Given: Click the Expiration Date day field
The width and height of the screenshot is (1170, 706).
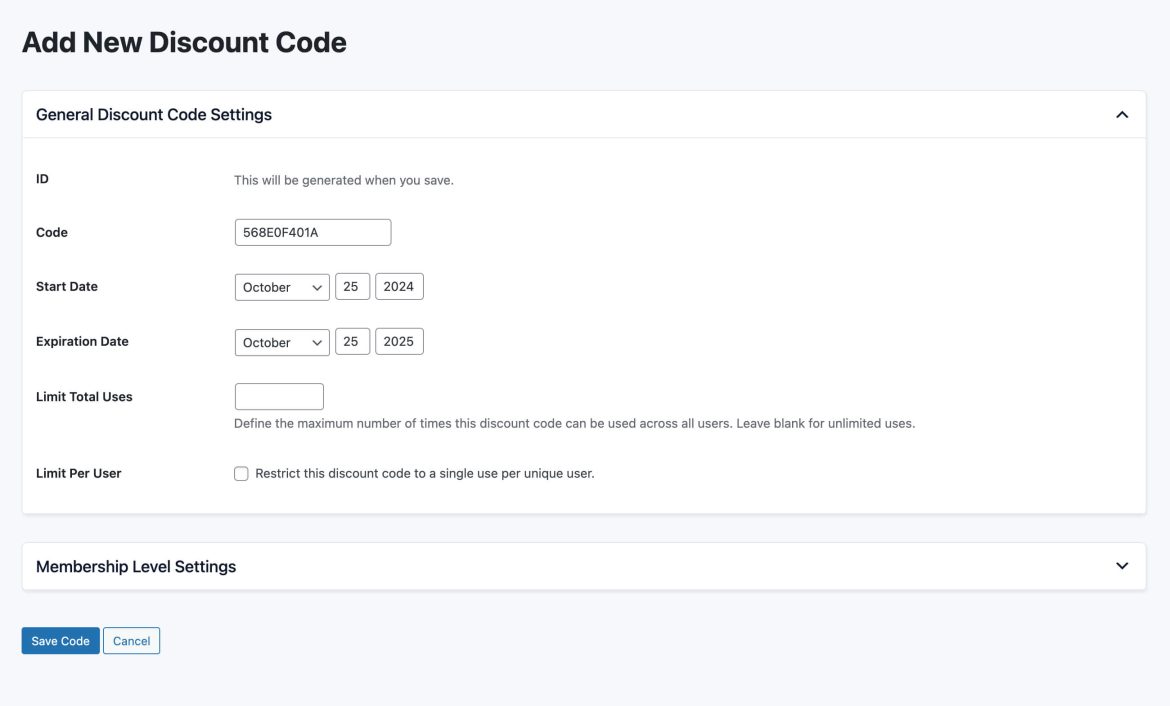Looking at the screenshot, I should click(351, 341).
